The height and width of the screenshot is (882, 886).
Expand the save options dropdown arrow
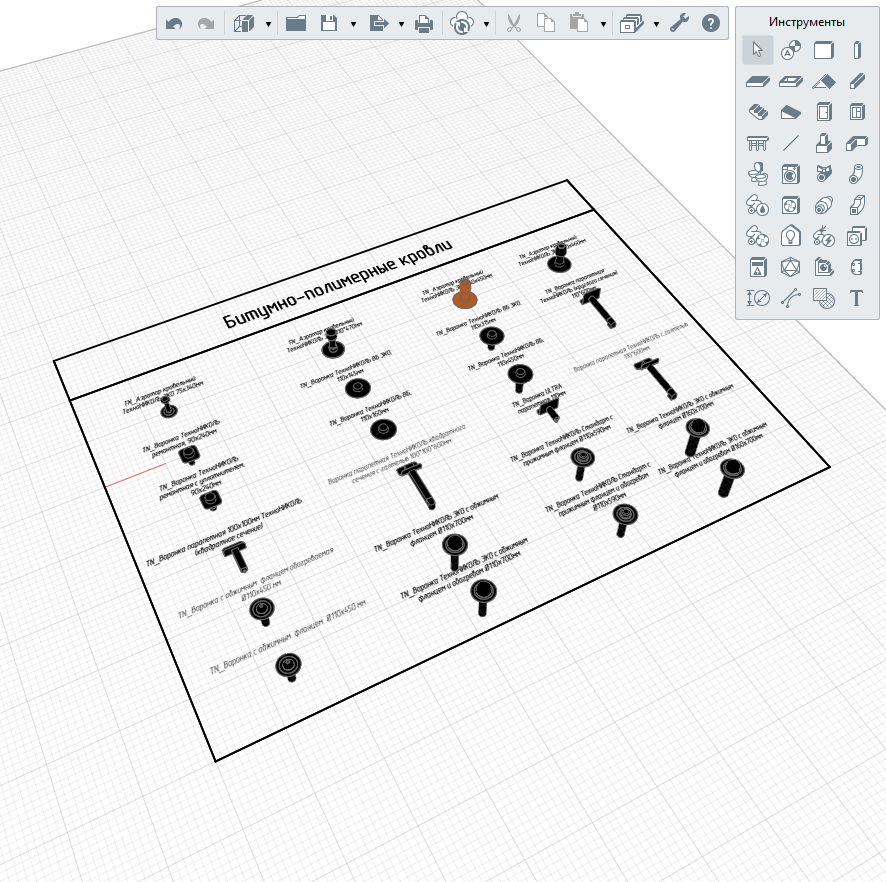pos(353,24)
